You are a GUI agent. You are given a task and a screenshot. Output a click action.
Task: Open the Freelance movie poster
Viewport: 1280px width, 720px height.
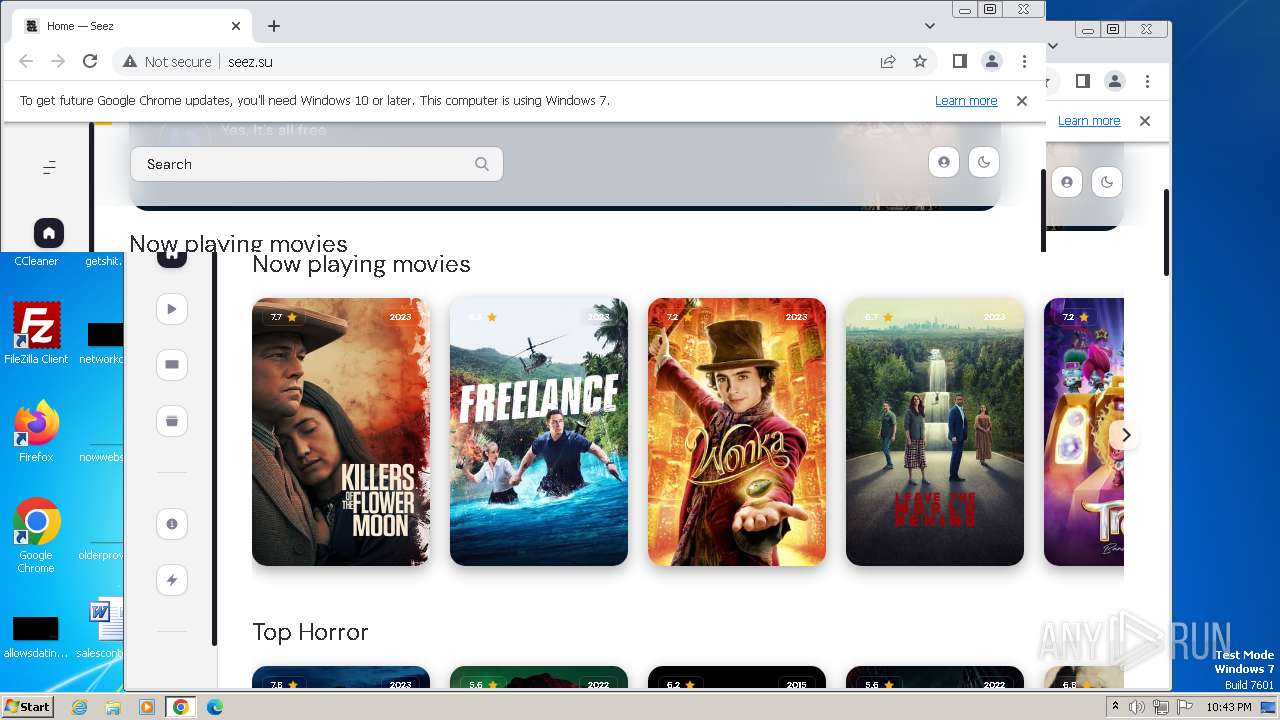pos(539,432)
